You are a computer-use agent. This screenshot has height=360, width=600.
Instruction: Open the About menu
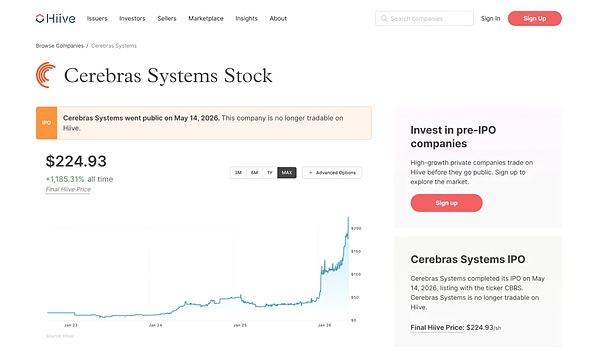point(278,18)
